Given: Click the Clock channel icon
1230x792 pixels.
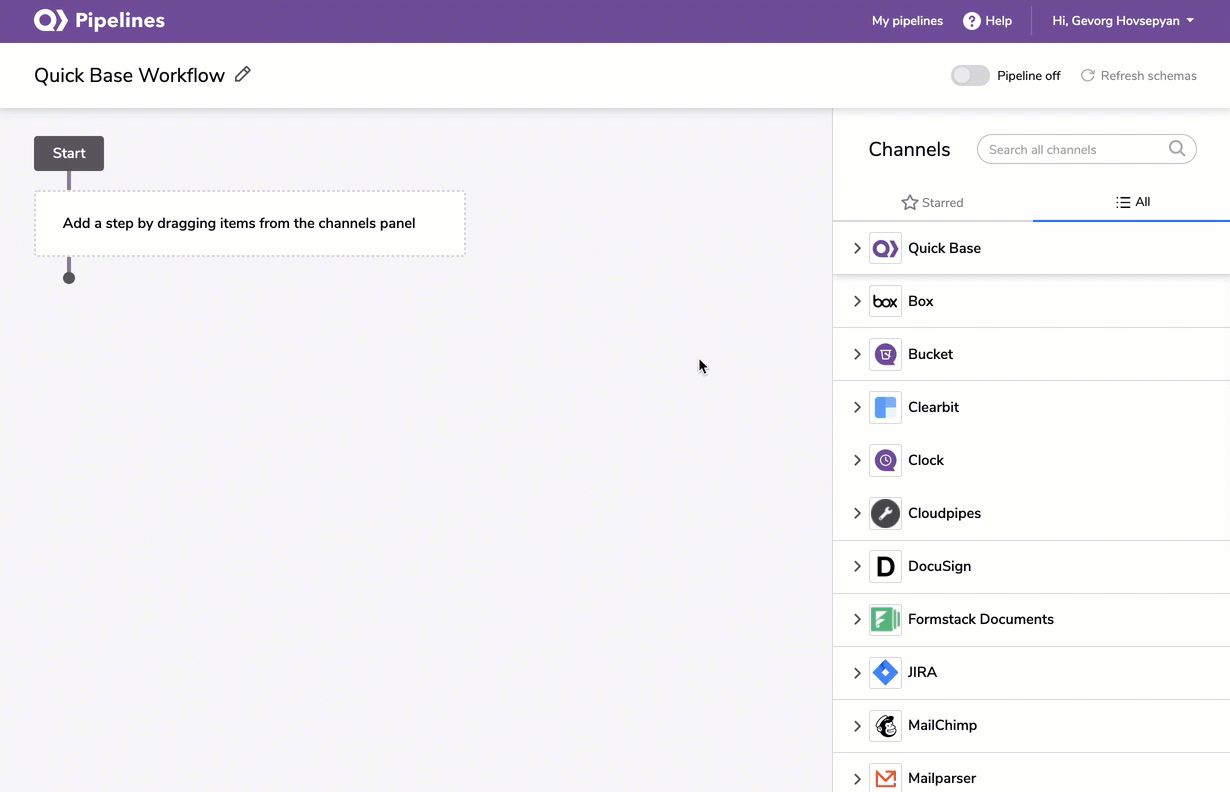Looking at the screenshot, I should point(885,460).
